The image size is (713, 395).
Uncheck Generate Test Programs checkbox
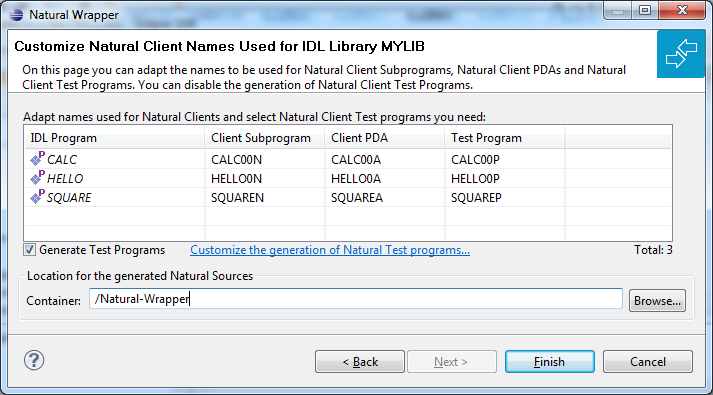point(30,250)
